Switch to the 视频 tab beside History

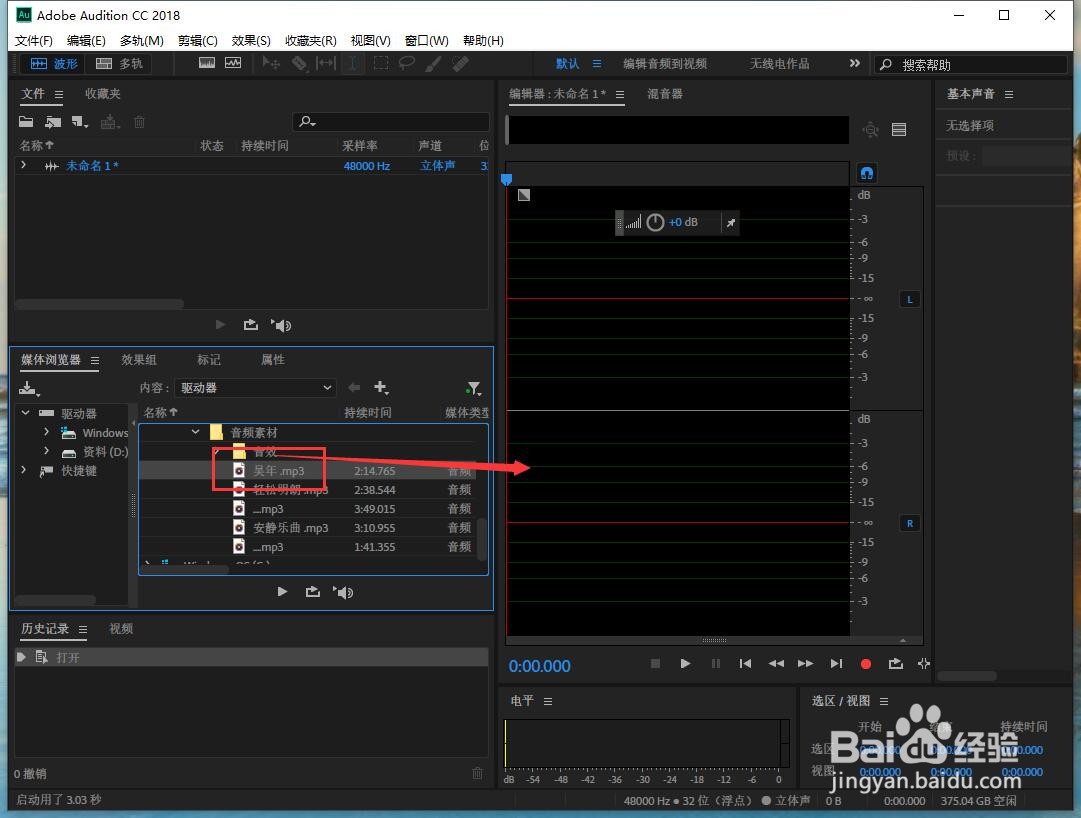coord(121,628)
